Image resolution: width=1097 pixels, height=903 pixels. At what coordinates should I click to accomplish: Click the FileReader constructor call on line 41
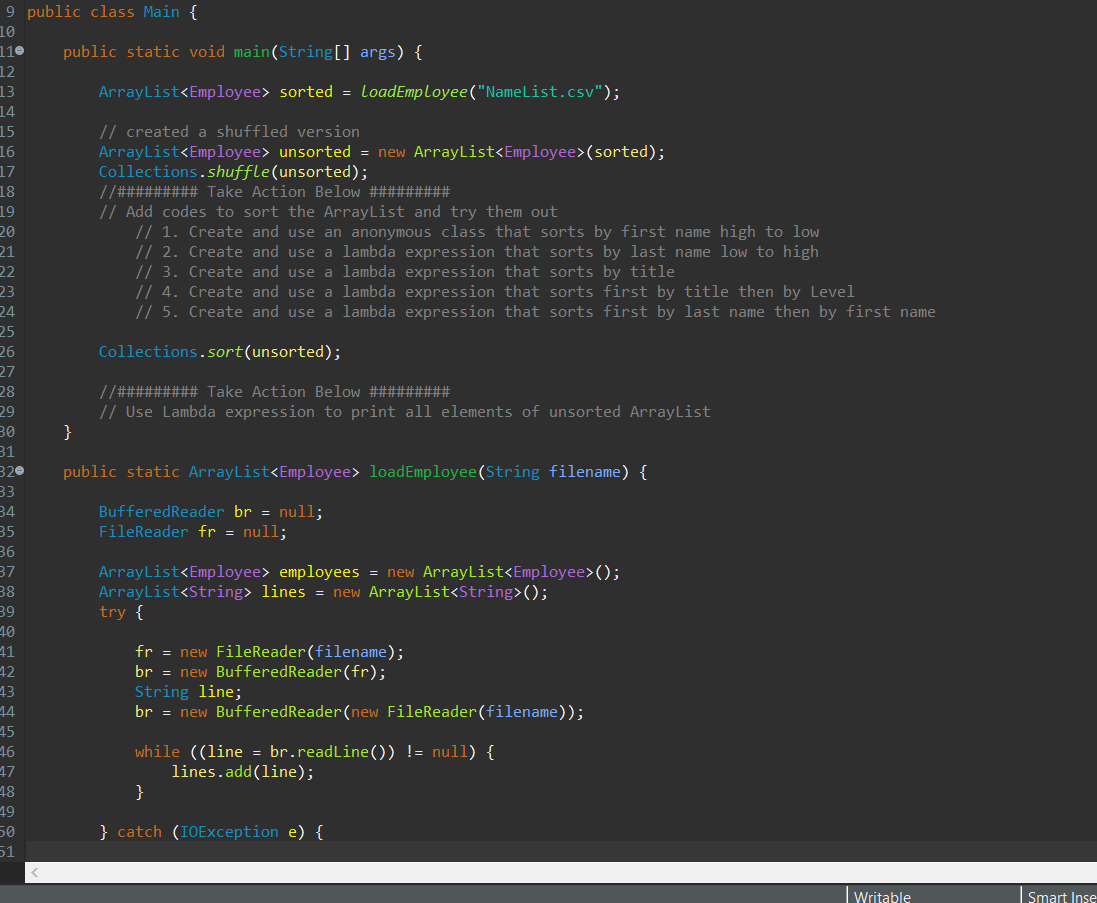coord(259,651)
